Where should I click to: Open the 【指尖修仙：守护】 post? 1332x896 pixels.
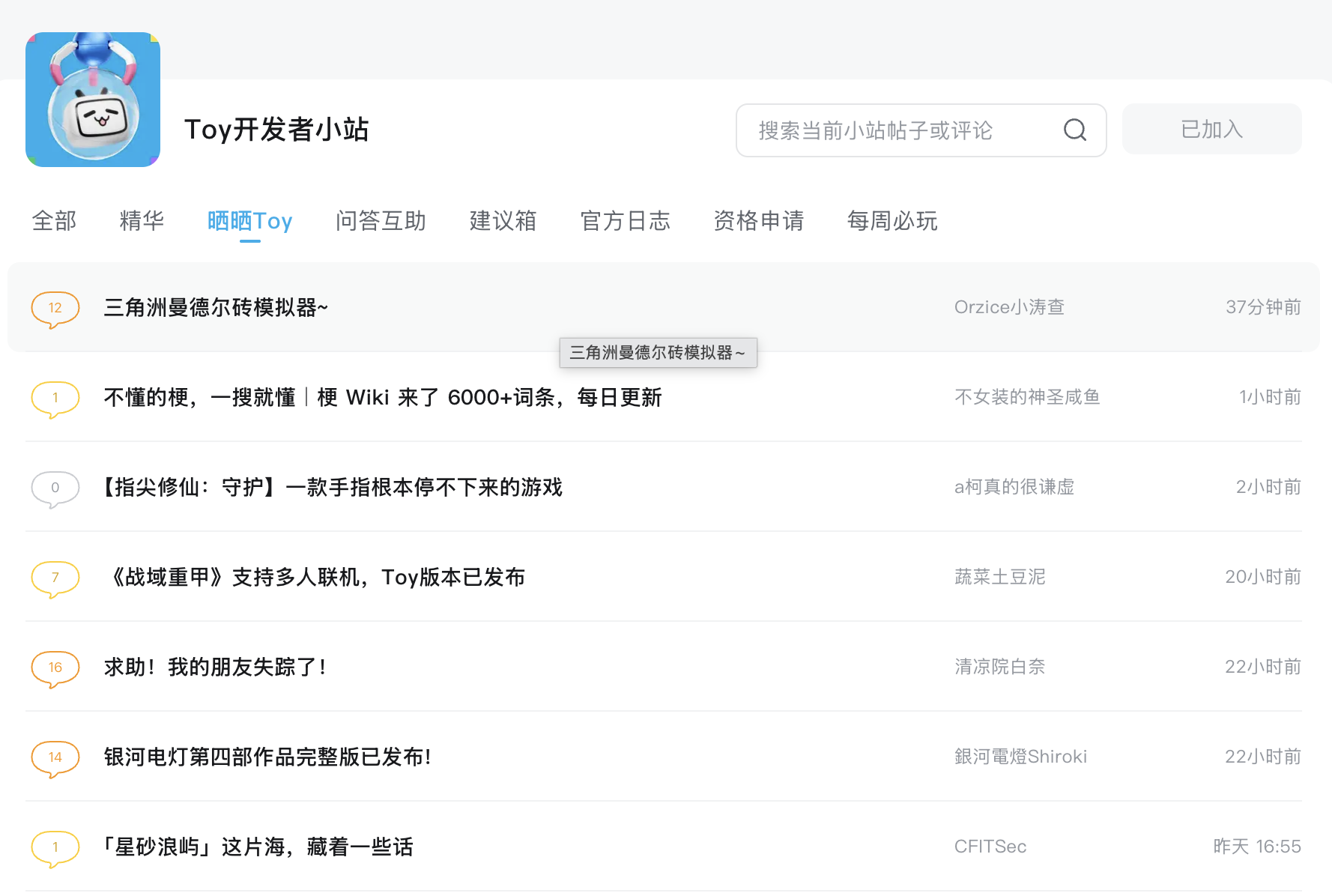coord(330,488)
